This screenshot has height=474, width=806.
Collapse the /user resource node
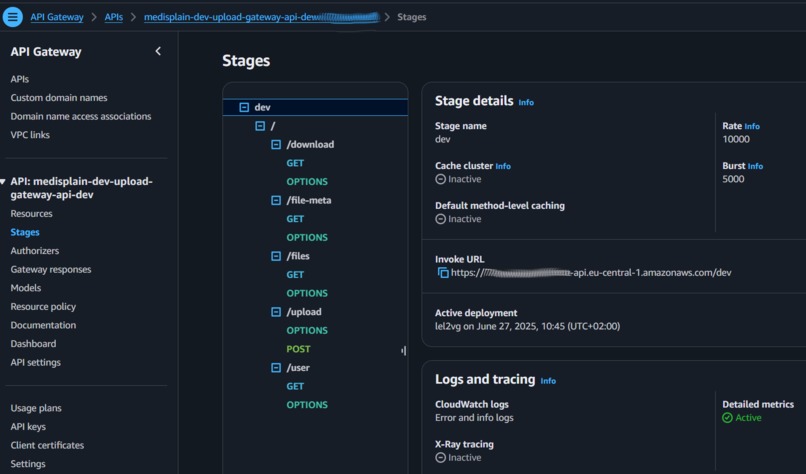click(276, 368)
